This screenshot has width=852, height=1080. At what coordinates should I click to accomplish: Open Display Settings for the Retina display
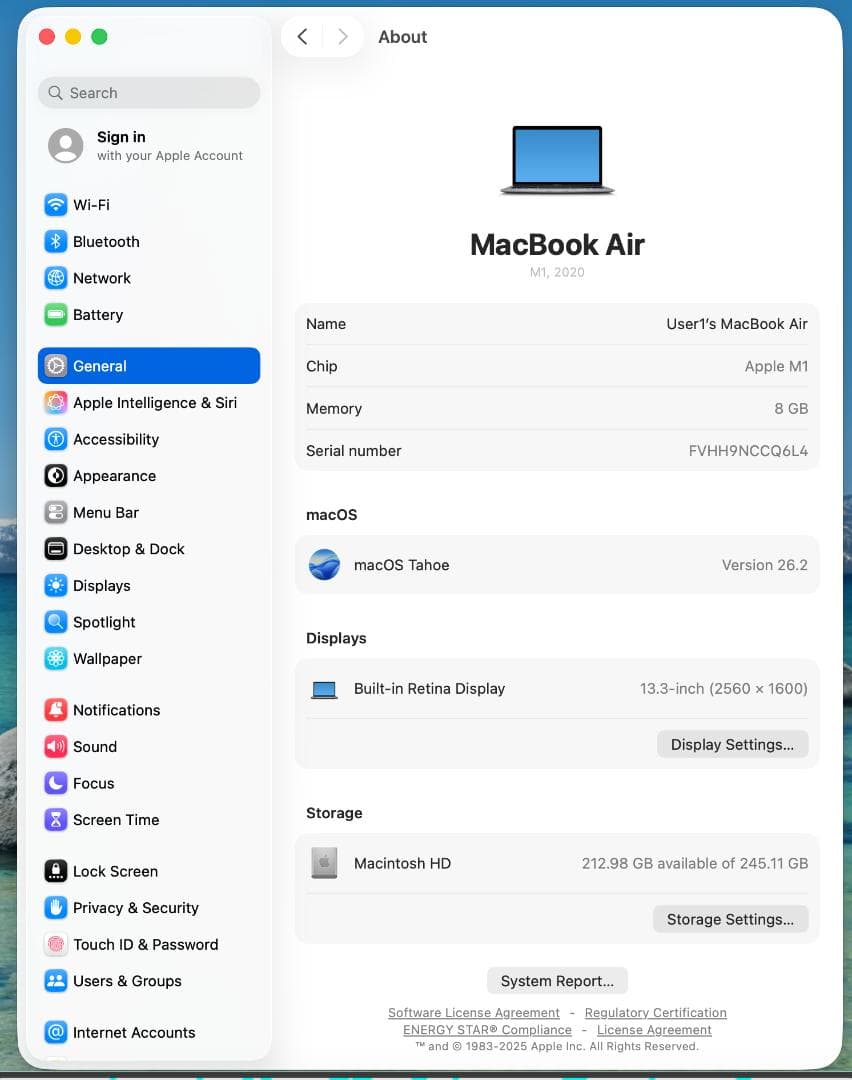coord(732,744)
